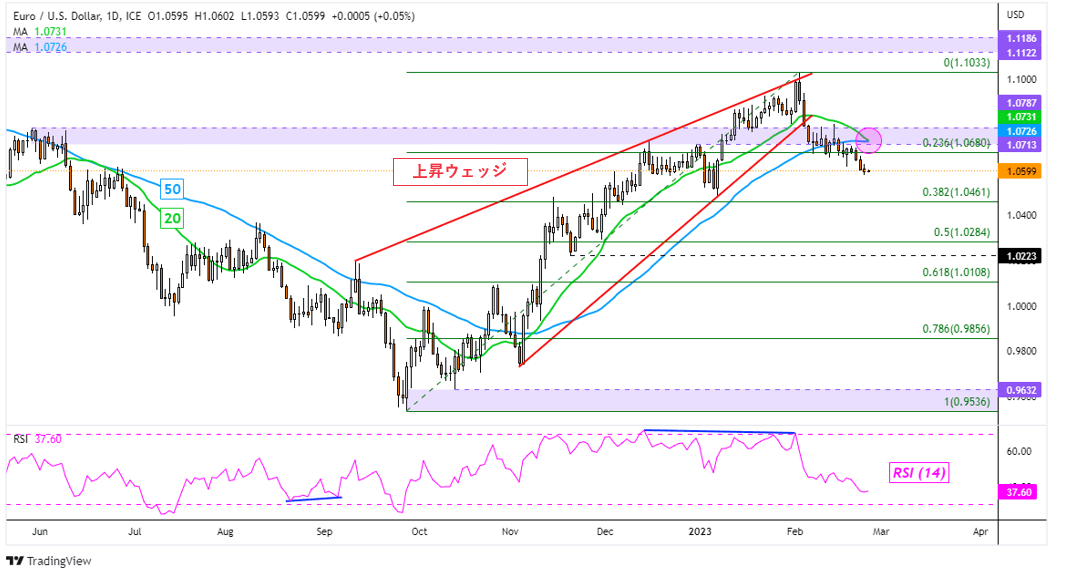This screenshot has width=1066, height=580.
Task: Click the orange 1.0599 current price tag
Action: (1021, 171)
